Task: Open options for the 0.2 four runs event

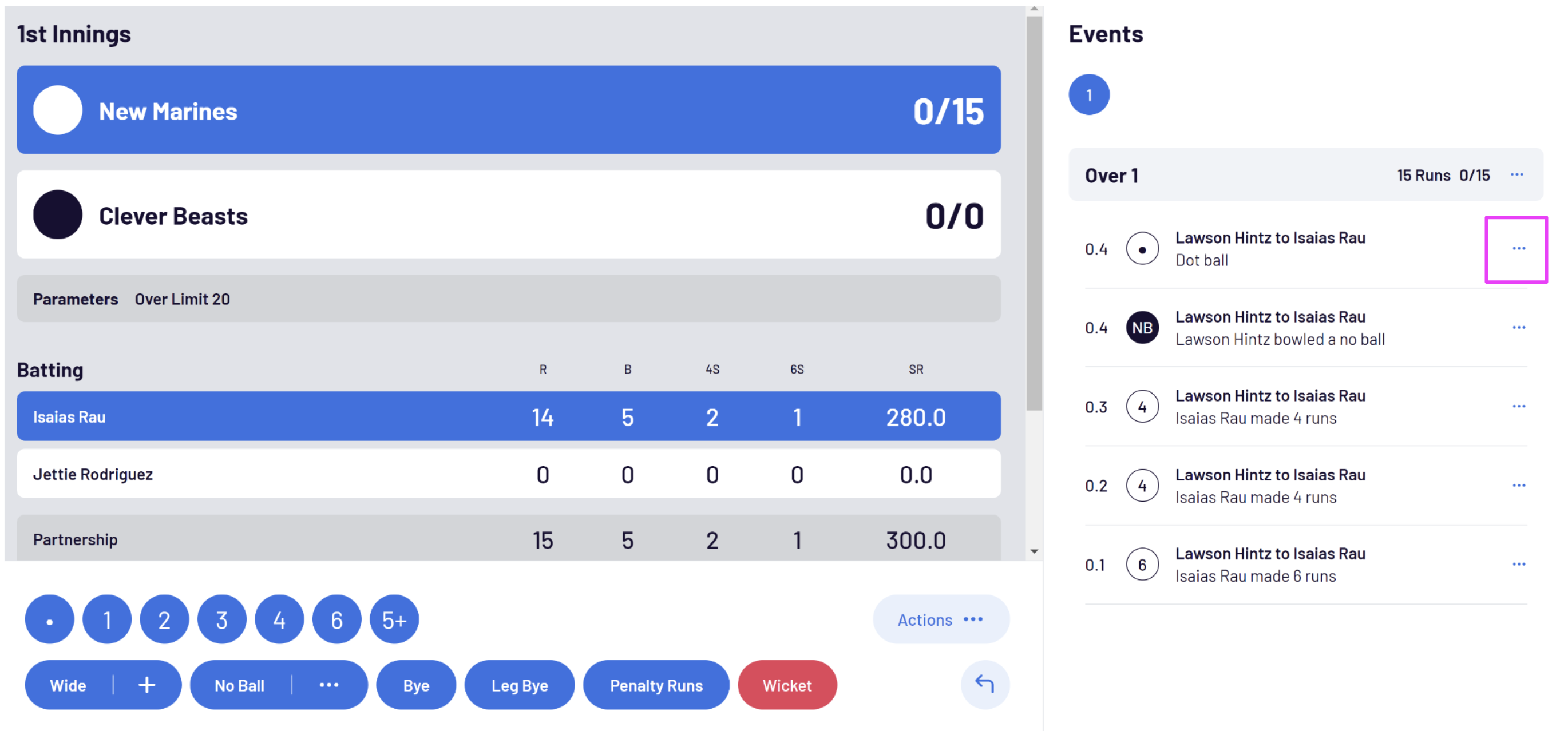Action: point(1518,485)
